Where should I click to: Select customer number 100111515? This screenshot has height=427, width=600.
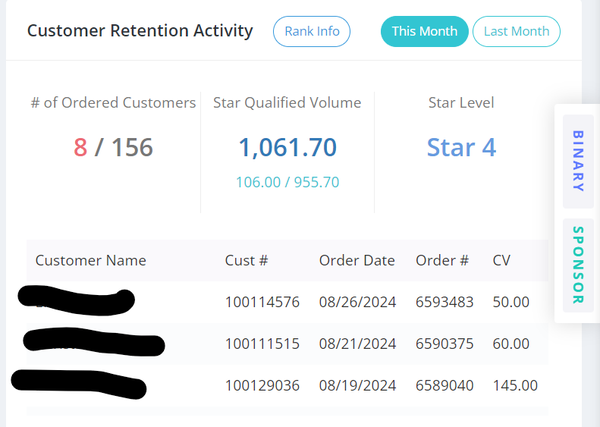pos(263,343)
